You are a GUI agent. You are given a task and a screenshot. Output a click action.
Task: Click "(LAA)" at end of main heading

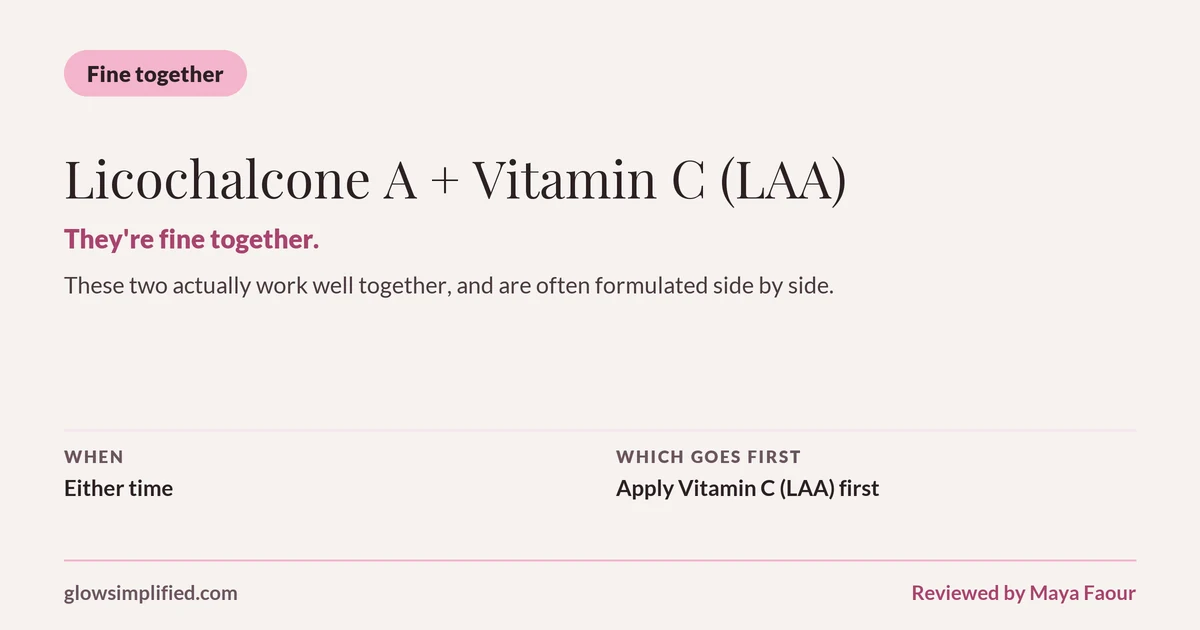point(783,182)
